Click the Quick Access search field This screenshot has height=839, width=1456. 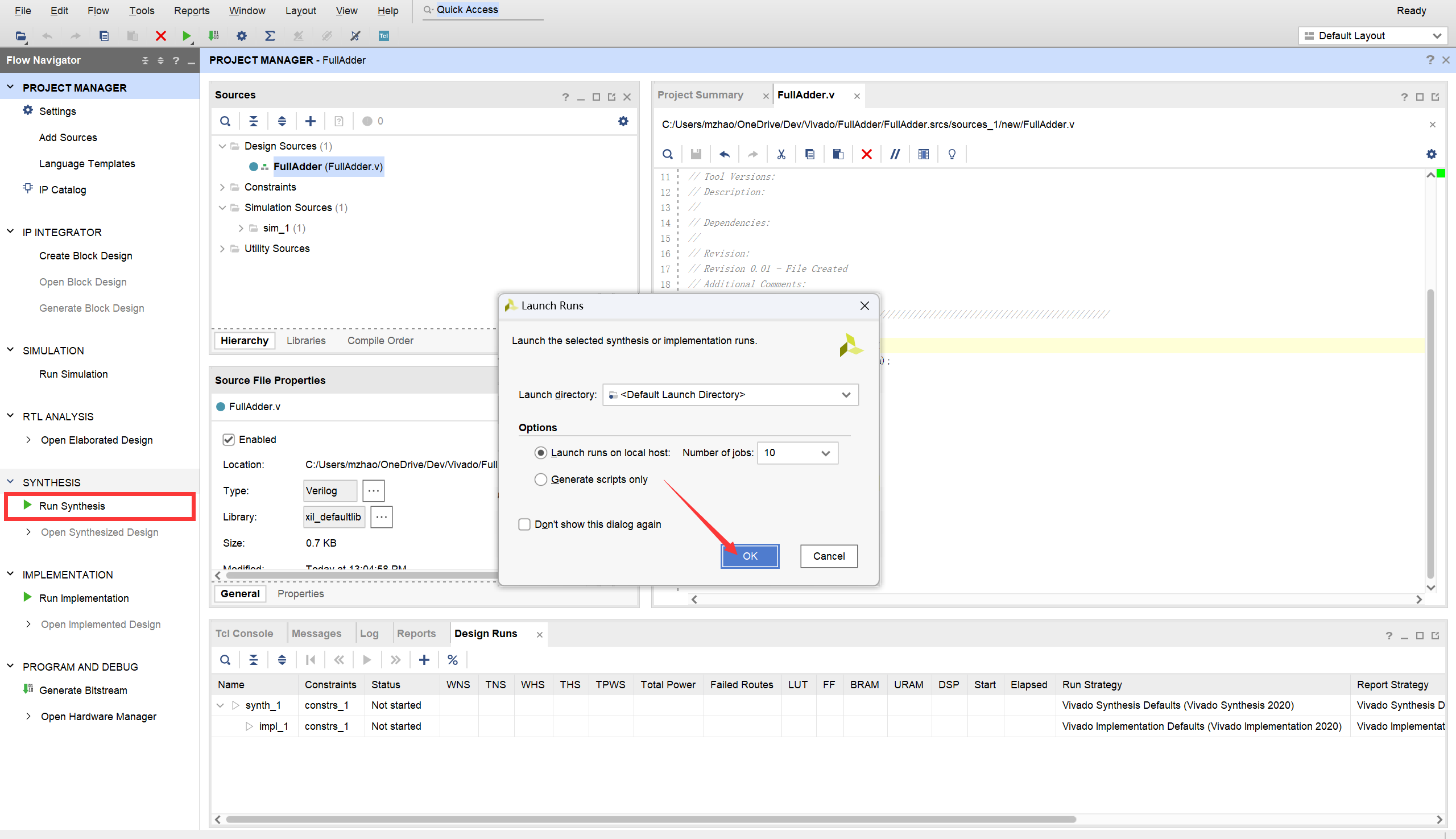484,10
